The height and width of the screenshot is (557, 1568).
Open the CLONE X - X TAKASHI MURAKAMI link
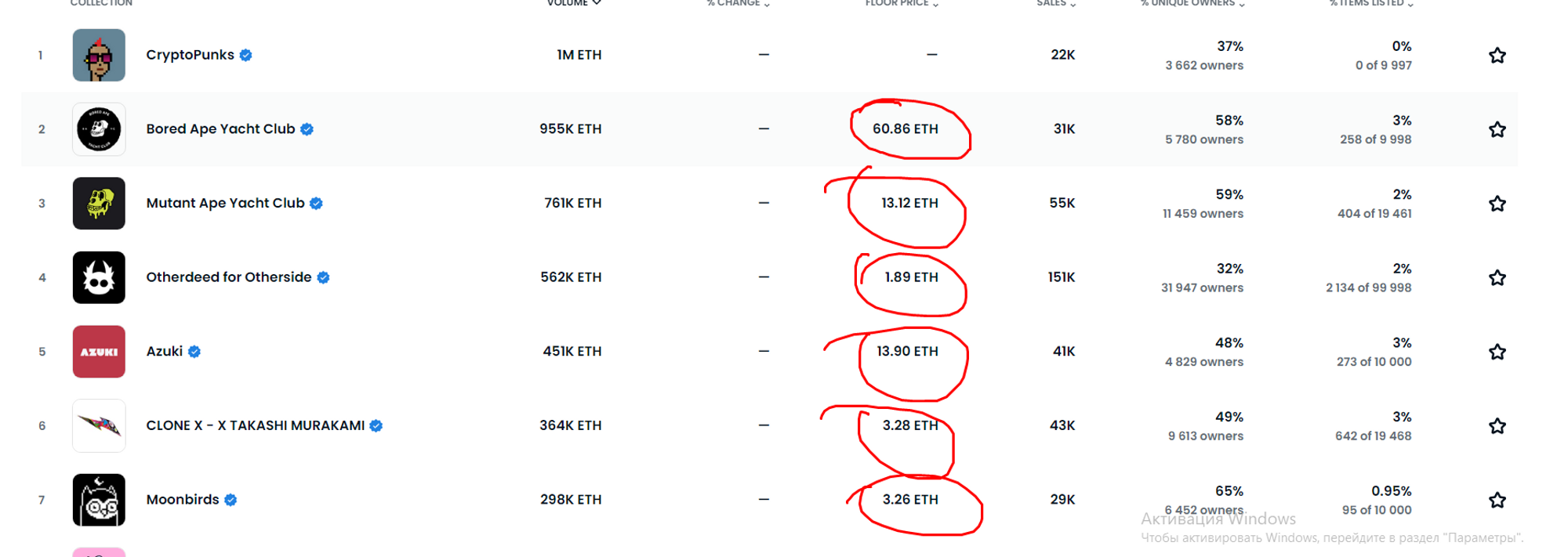pyautogui.click(x=255, y=425)
